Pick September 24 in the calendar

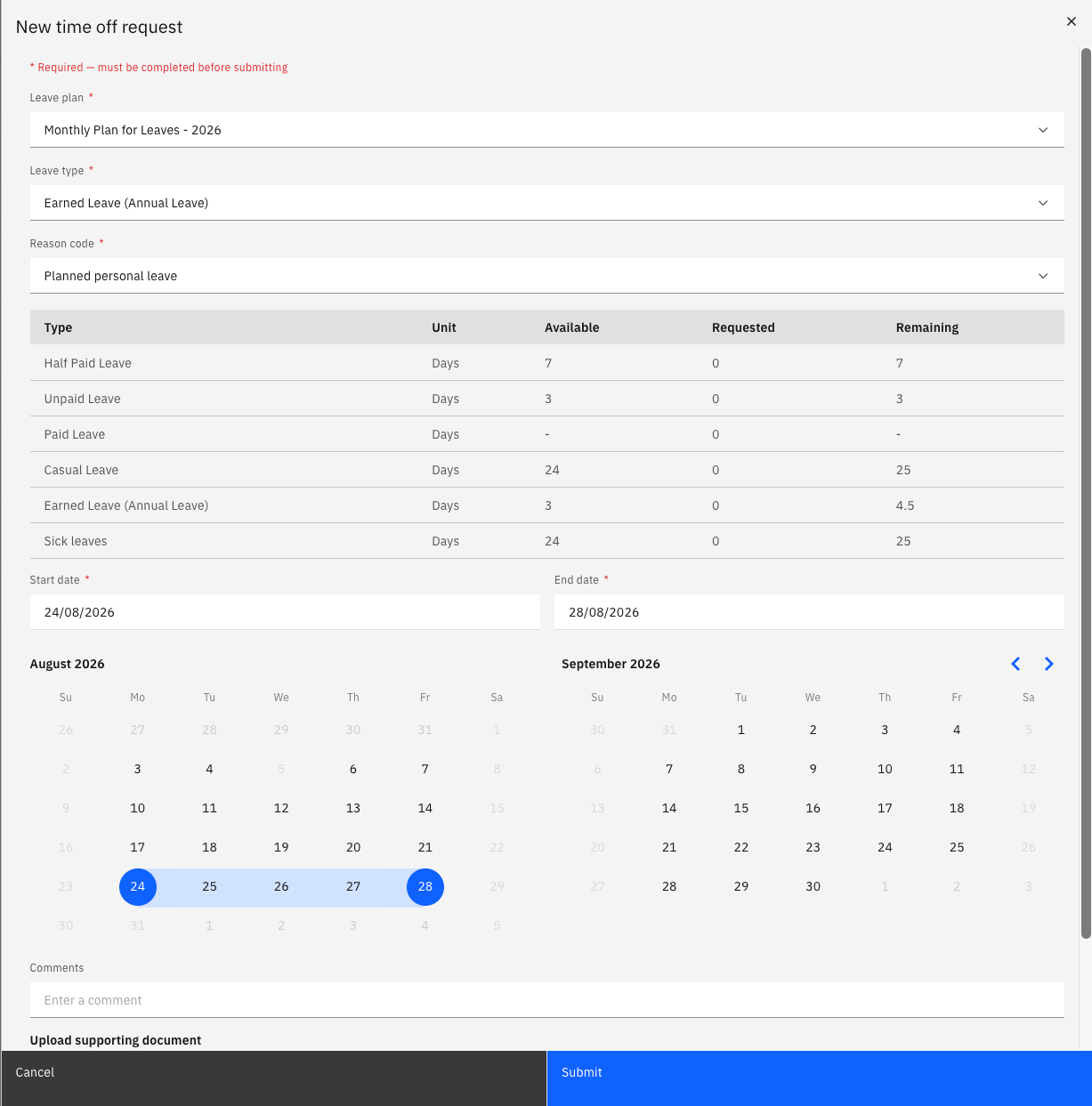tap(885, 848)
